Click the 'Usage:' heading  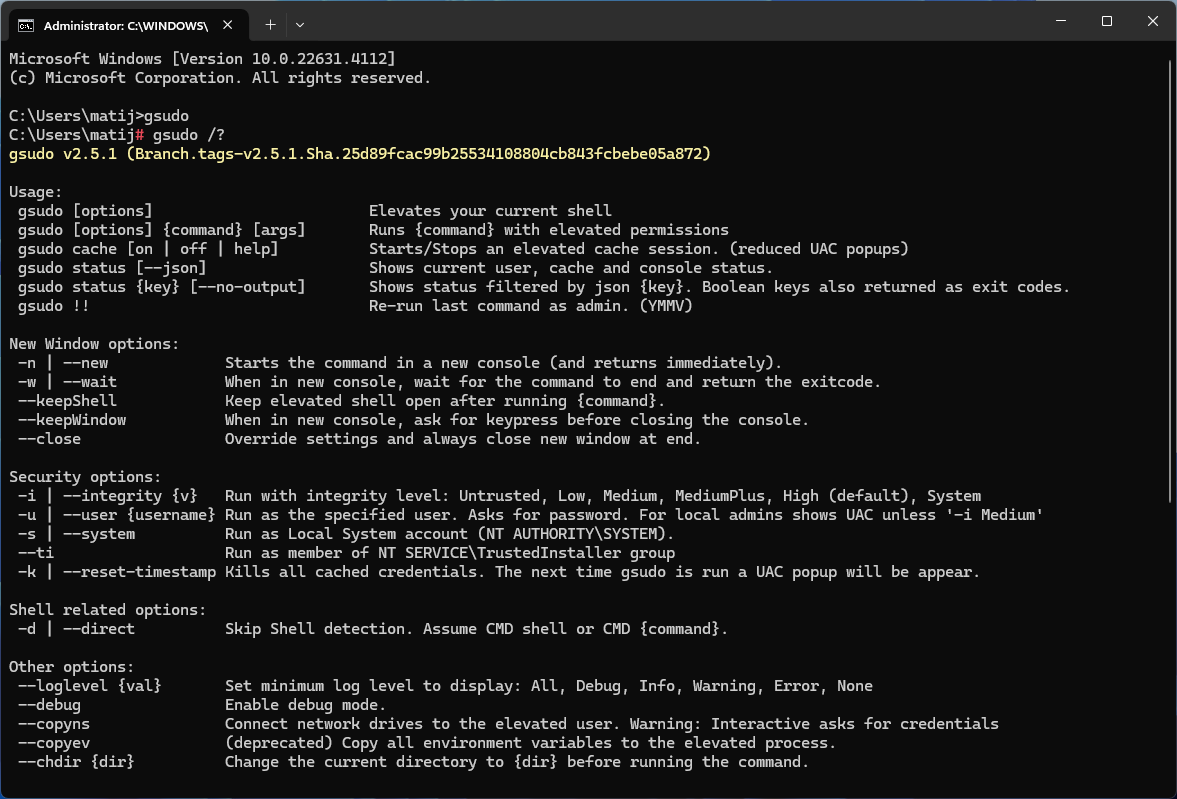coord(36,191)
